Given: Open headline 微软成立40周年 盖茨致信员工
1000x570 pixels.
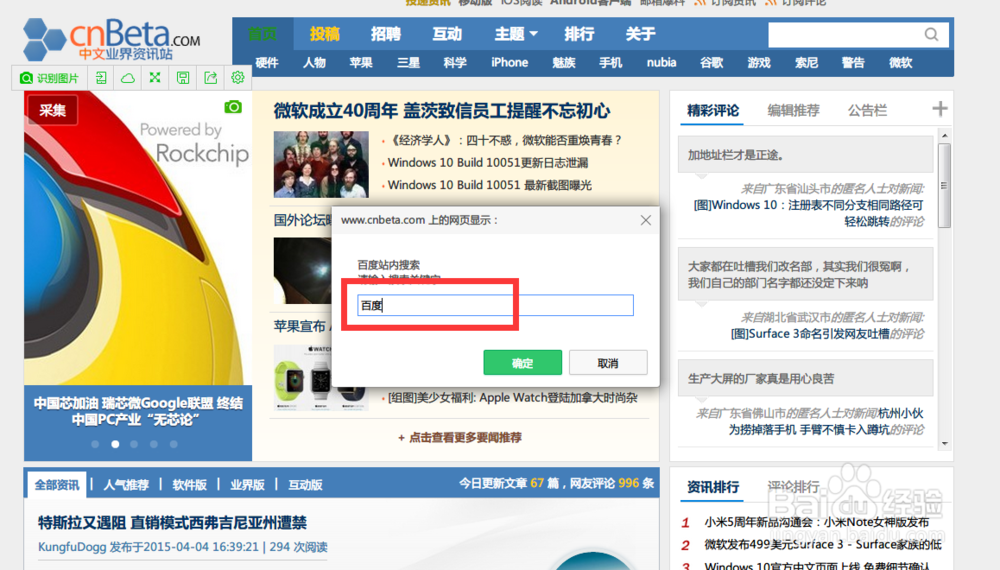Looking at the screenshot, I should pyautogui.click(x=442, y=111).
